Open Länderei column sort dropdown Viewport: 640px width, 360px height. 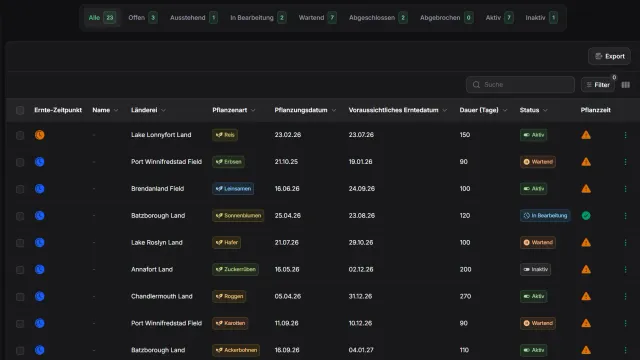point(163,110)
